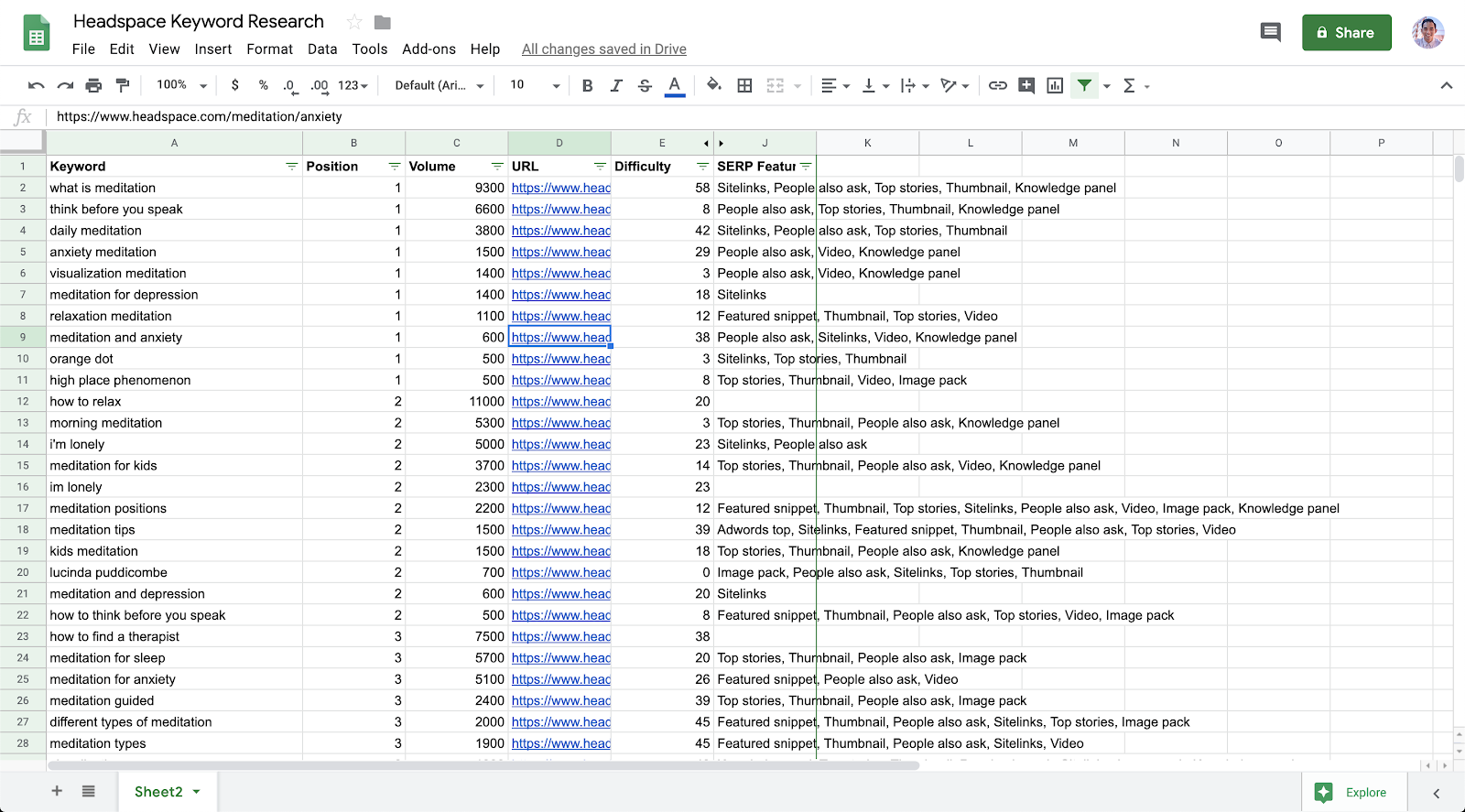Open the Volume column filter
Viewport: 1465px width, 812px height.
point(497,167)
